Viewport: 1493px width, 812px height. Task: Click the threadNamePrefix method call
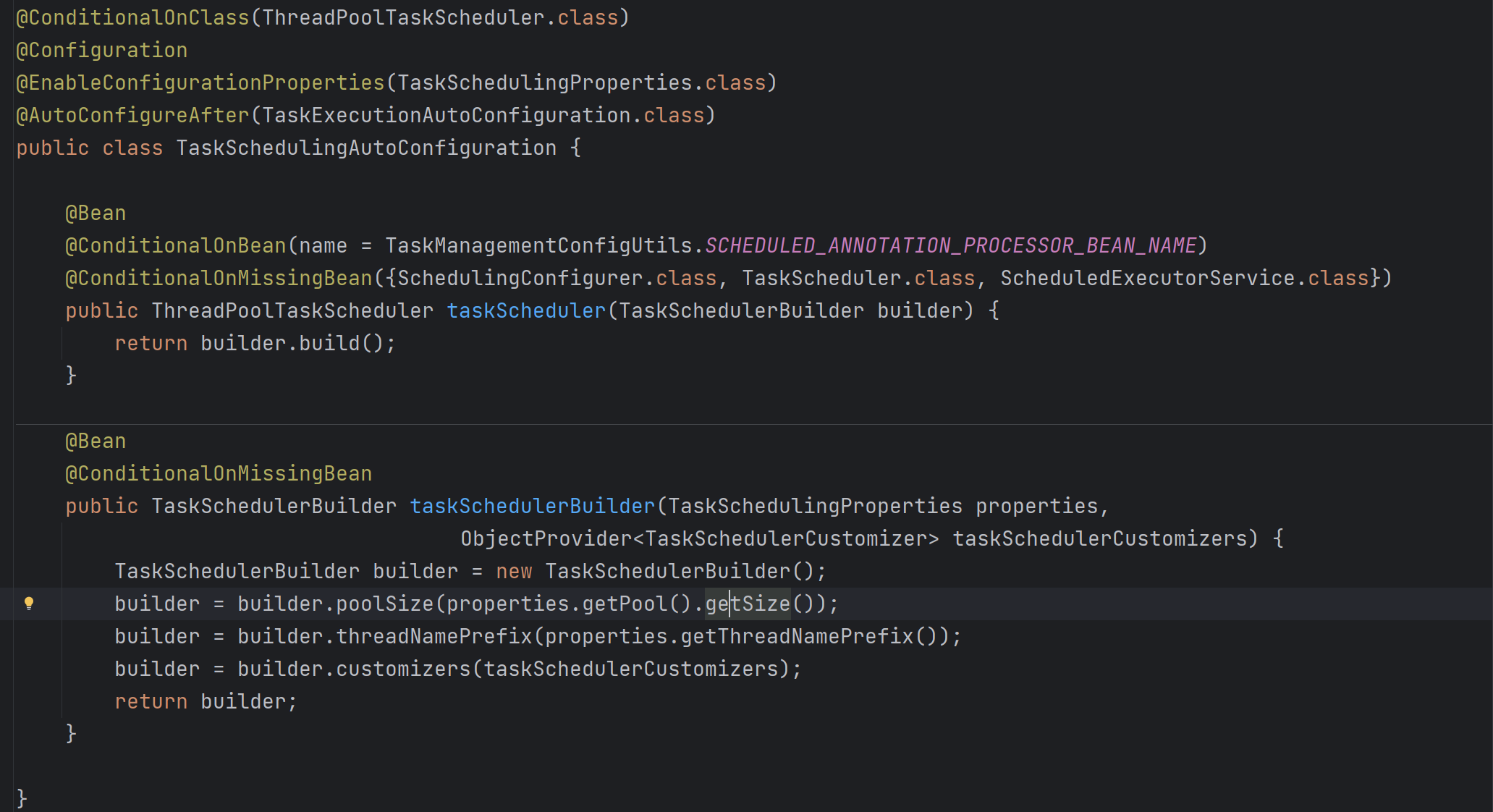click(433, 636)
